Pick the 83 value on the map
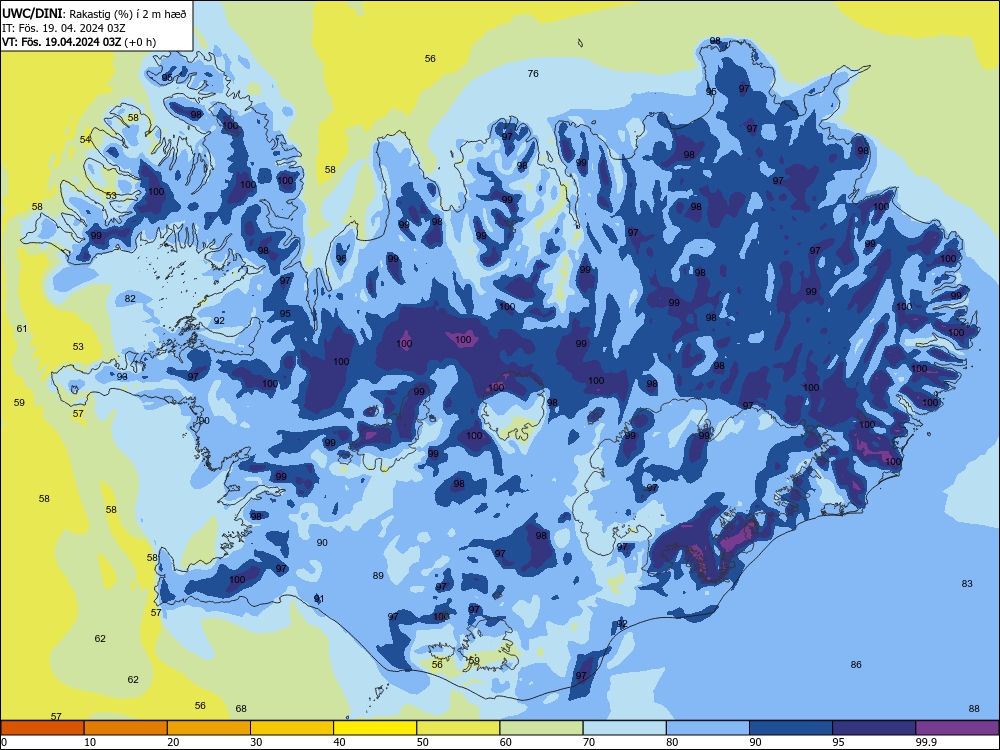Screen dimensions: 1000x750 click(x=967, y=584)
